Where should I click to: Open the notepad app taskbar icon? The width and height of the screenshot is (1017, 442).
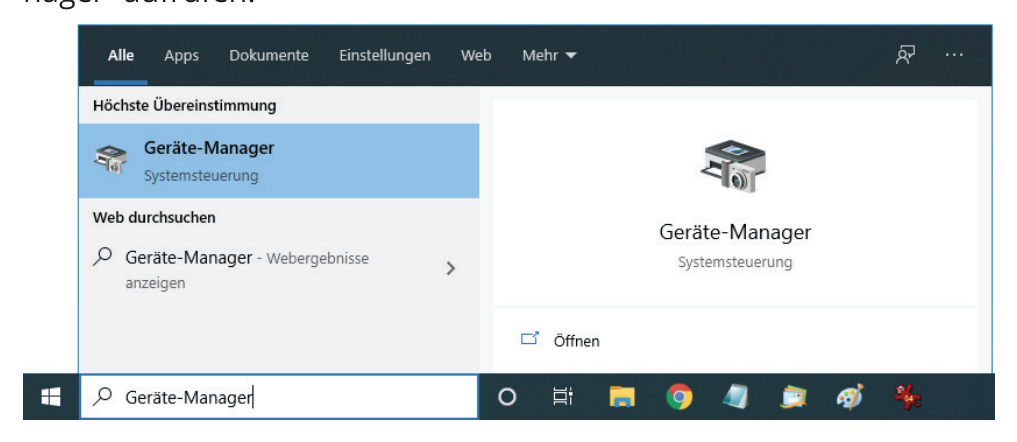pyautogui.click(x=736, y=397)
